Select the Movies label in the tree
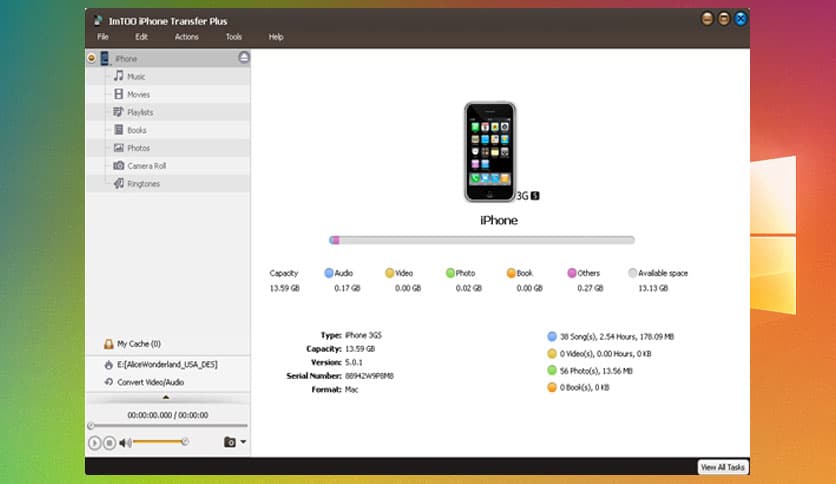Viewport: 836px width, 484px height. pyautogui.click(x=138, y=94)
